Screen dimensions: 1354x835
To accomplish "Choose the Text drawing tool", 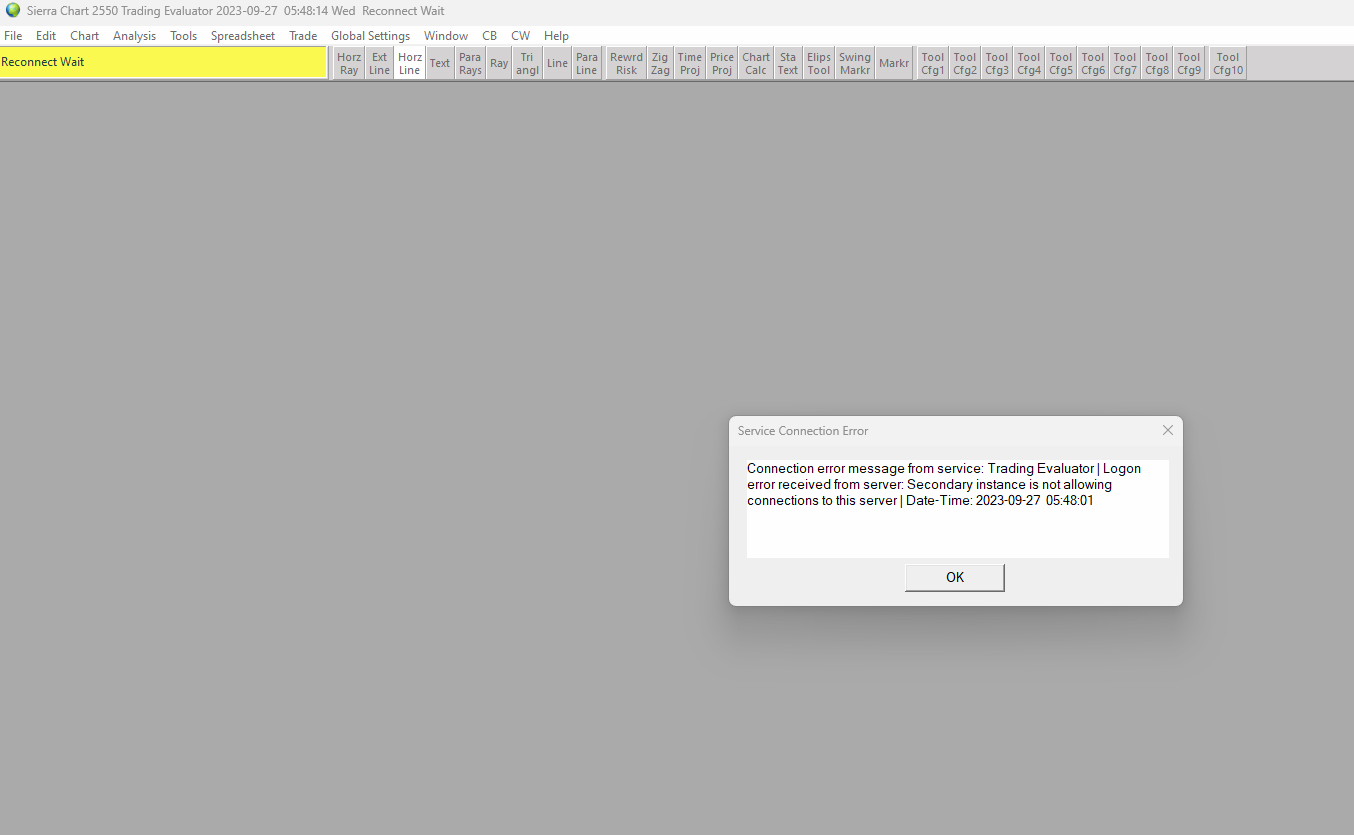I will pos(440,63).
